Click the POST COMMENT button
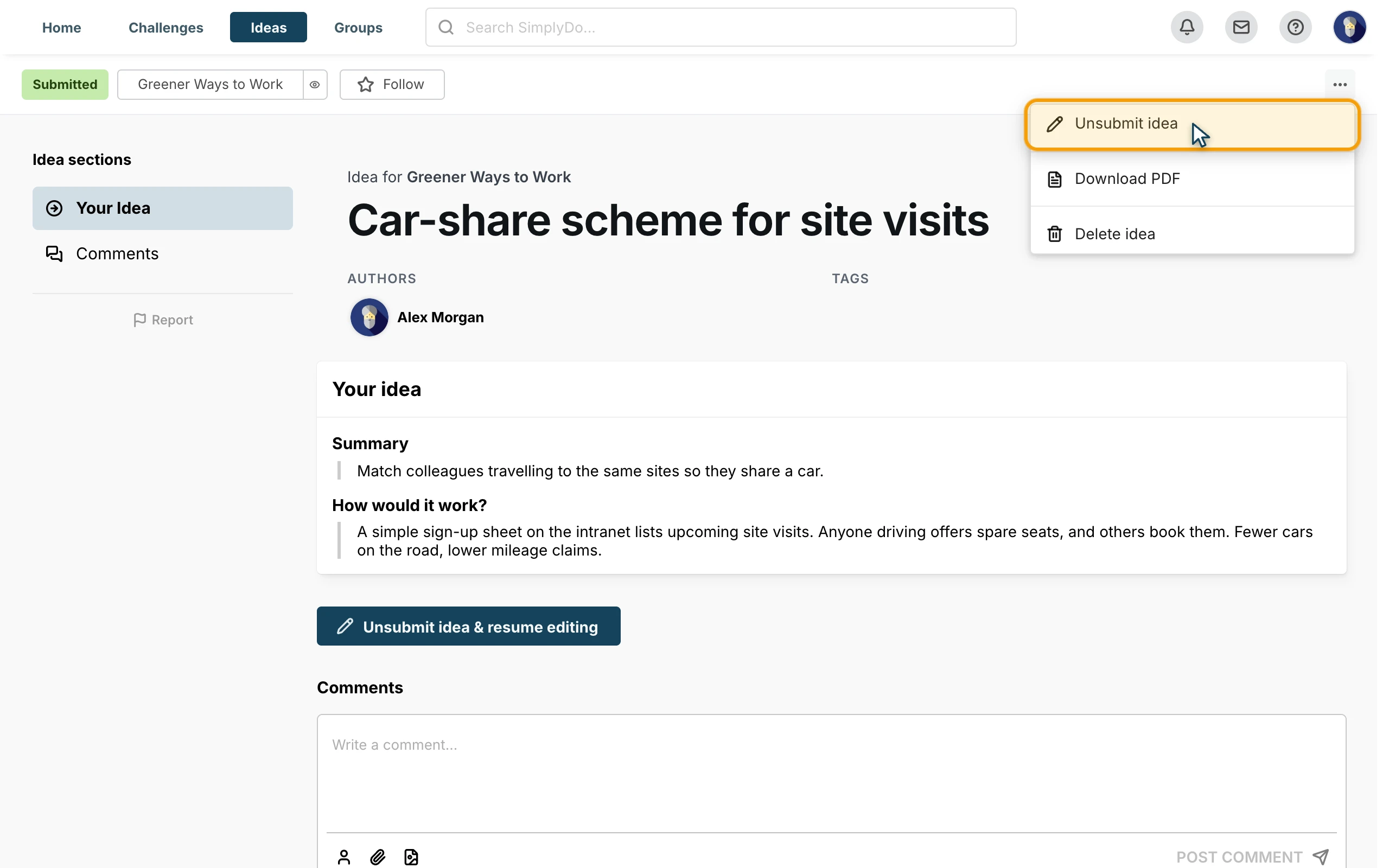Screen dimensions: 1389x868 (1252, 857)
